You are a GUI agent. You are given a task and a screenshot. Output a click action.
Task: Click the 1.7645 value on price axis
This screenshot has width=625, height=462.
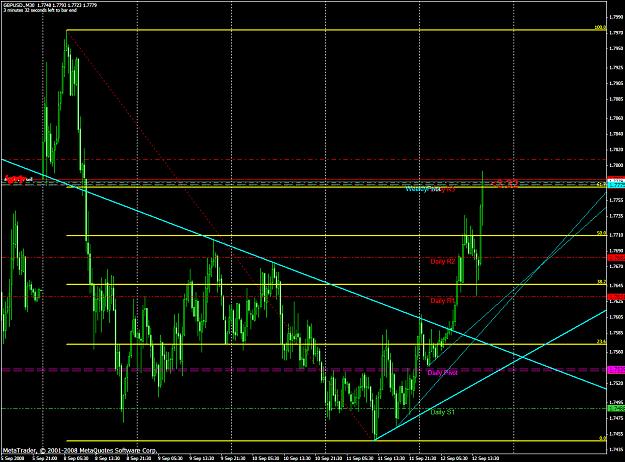click(x=616, y=285)
